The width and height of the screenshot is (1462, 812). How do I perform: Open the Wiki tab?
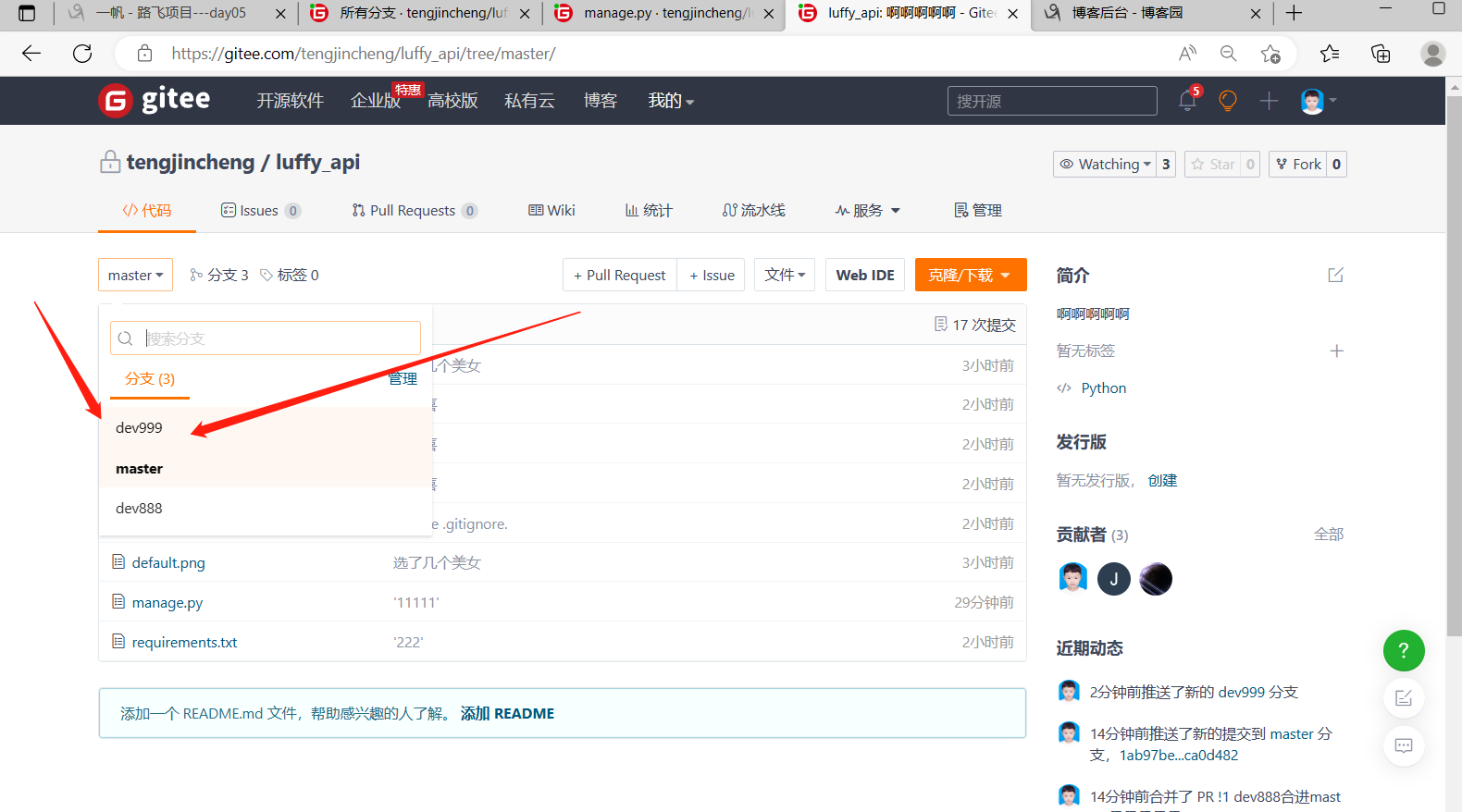pyautogui.click(x=551, y=211)
